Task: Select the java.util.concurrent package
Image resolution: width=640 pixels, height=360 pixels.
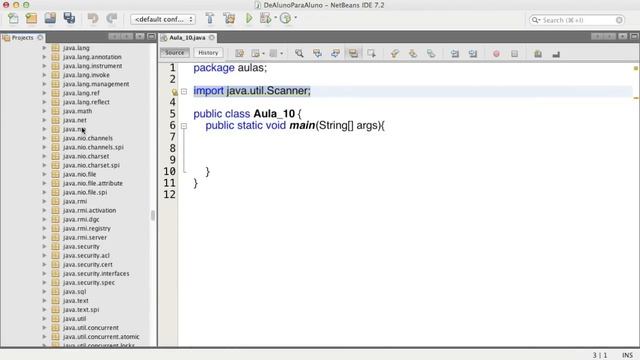Action: tap(91, 328)
